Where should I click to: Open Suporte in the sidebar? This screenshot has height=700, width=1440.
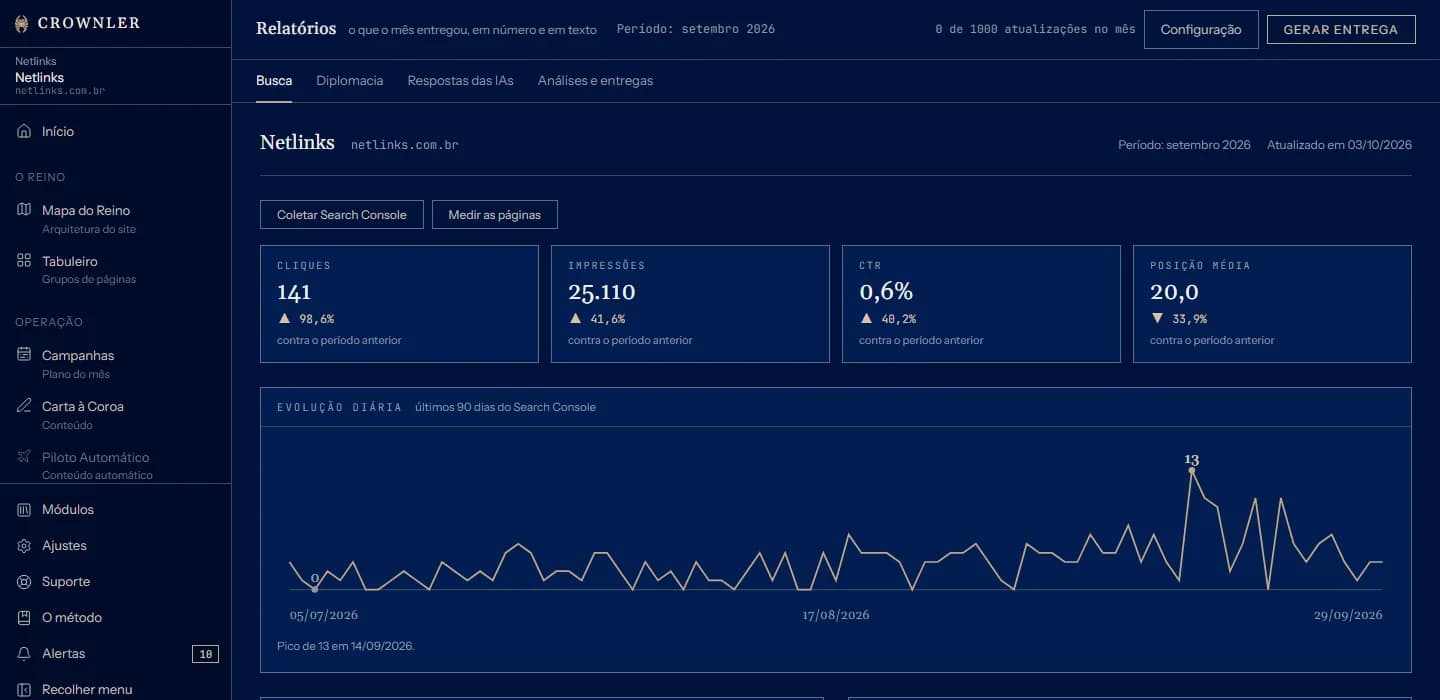point(115,581)
